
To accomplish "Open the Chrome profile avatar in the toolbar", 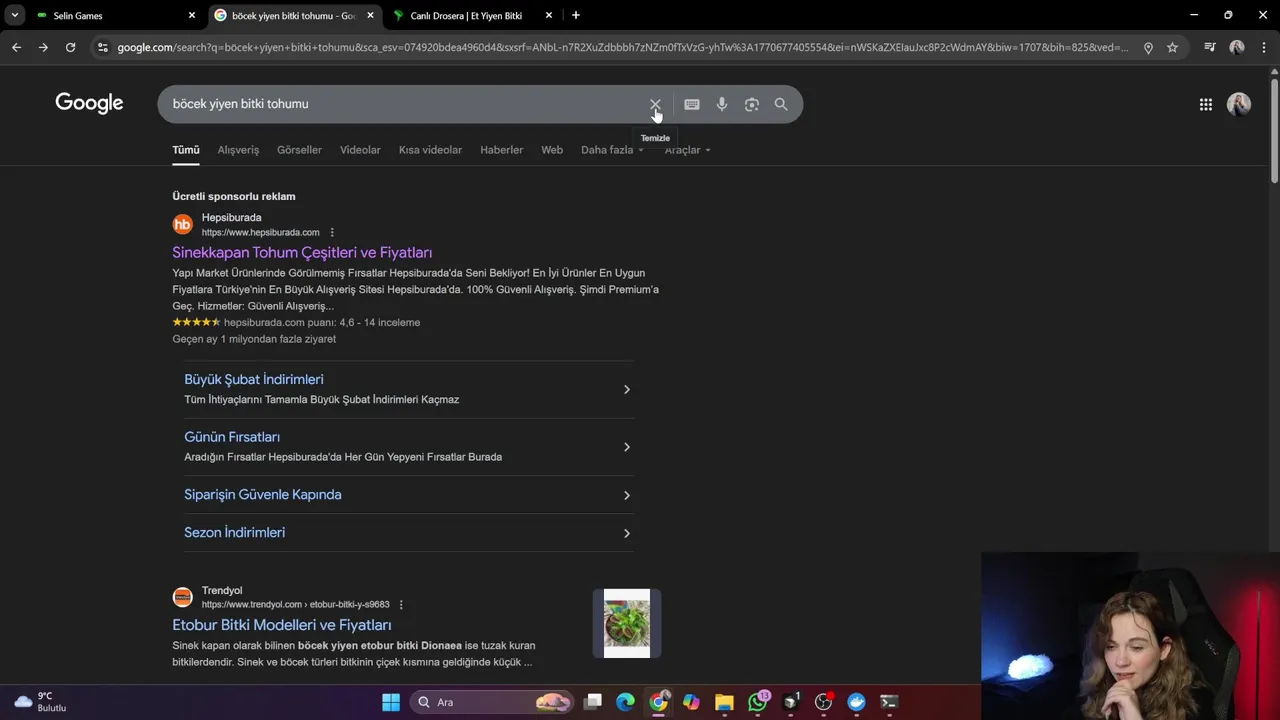I will click(x=1237, y=47).
